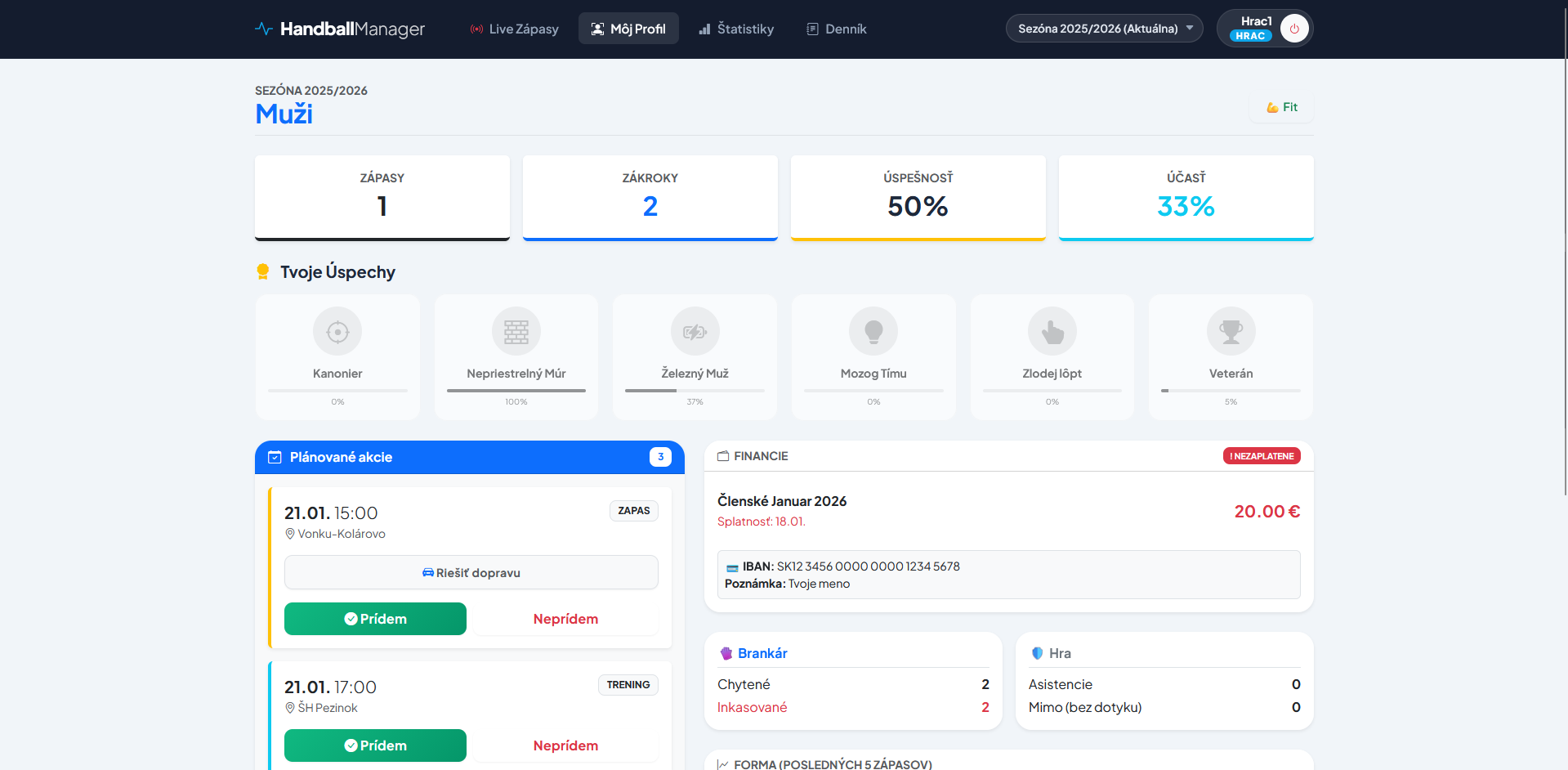Image resolution: width=1568 pixels, height=770 pixels.
Task: Open the Štatistiky navigation tab
Action: 736,29
